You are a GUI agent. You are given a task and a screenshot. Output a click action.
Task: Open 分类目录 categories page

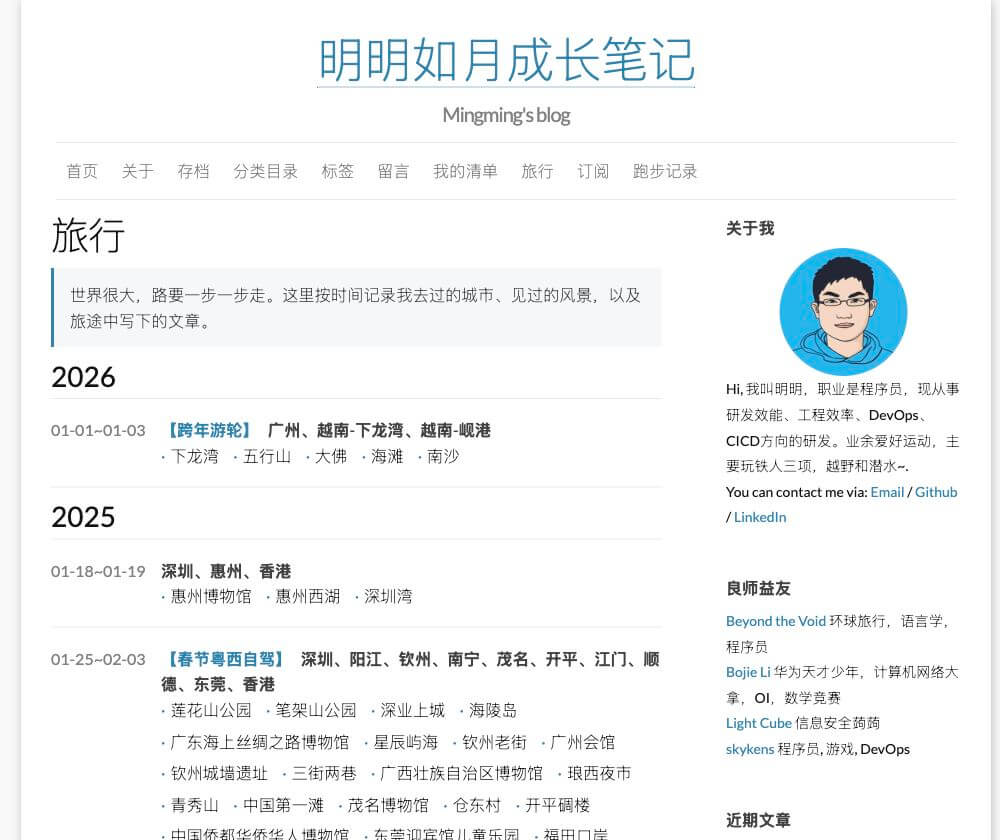(265, 171)
